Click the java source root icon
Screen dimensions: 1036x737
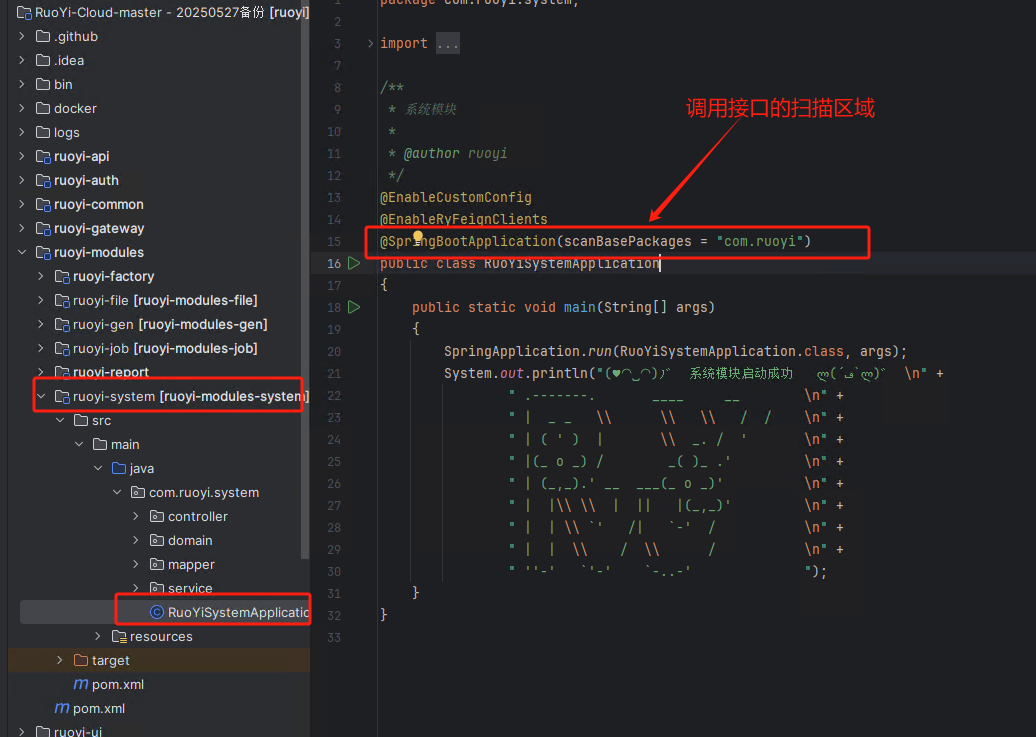120,468
